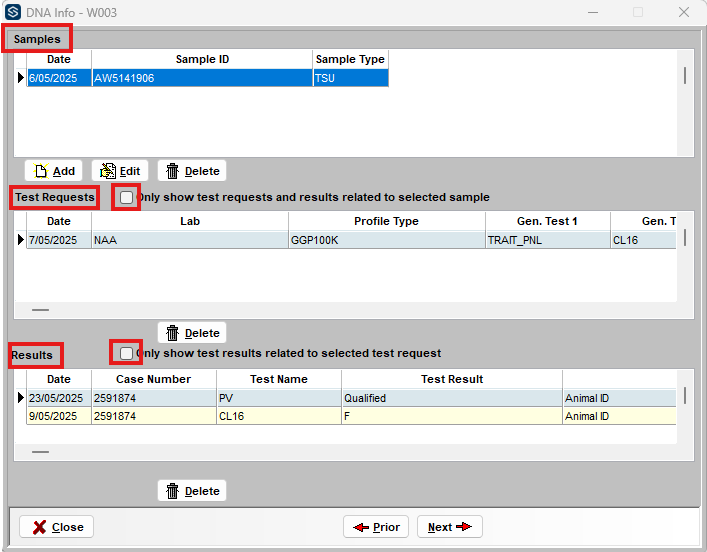Screen dimensions: 707x552
Task: Go to Next record
Action: point(449,527)
